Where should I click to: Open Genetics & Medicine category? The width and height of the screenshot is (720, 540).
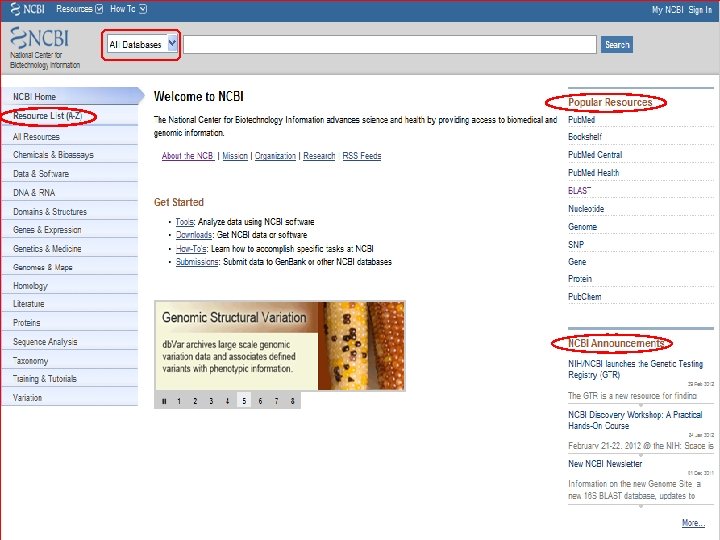point(70,248)
